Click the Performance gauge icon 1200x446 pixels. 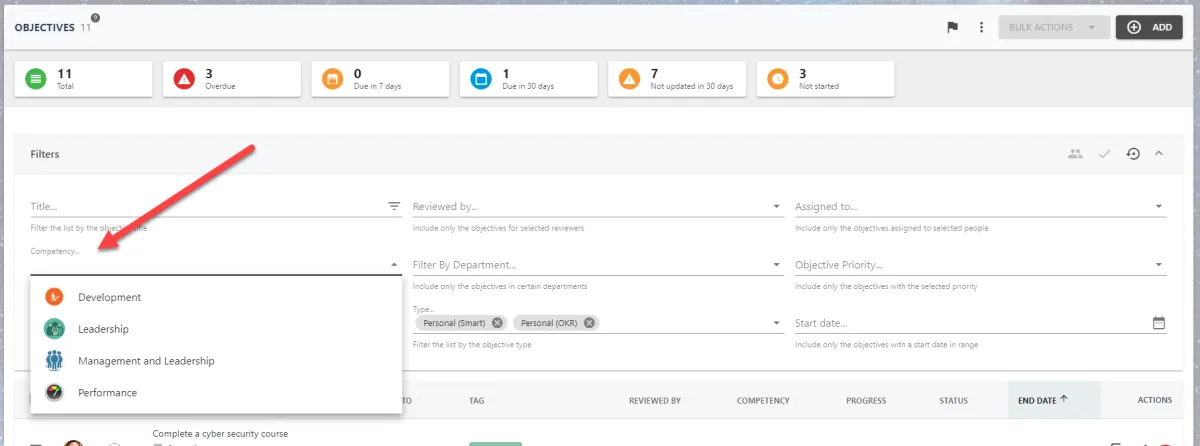point(54,393)
